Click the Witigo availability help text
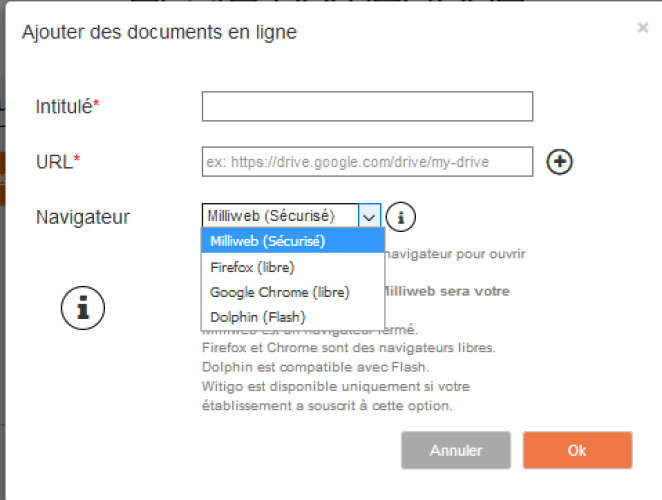The height and width of the screenshot is (500, 662). pyautogui.click(x=336, y=396)
